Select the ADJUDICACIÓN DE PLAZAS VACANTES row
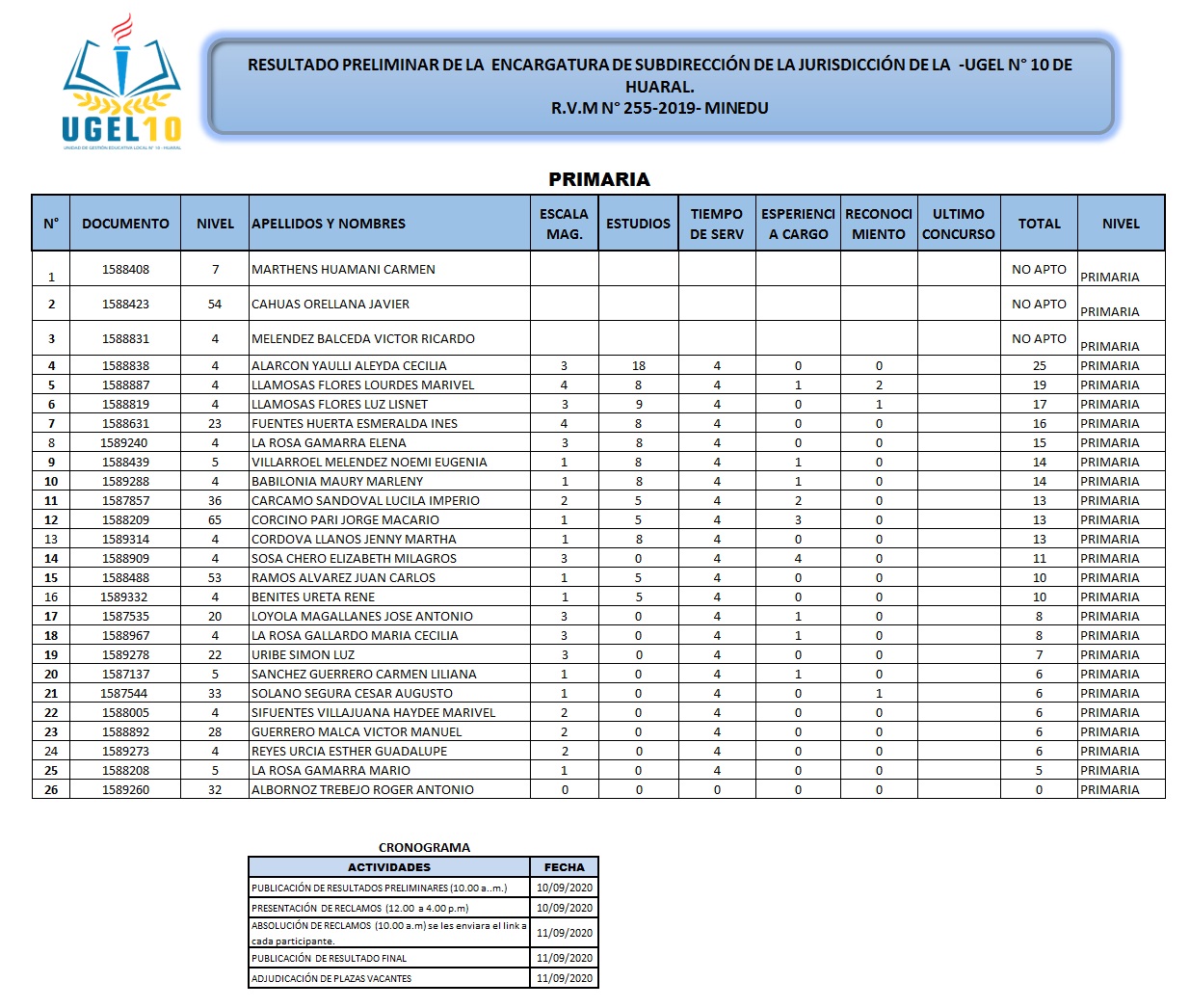This screenshot has width=1190, height=1008. [x=331, y=979]
